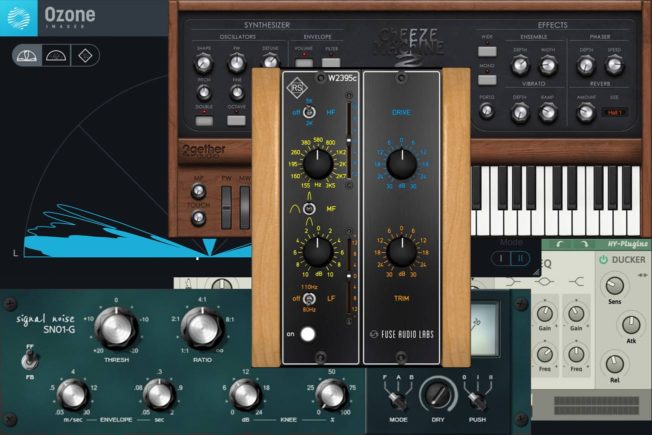
Task: Select the bell filter shape icon in EQ
Action: click(x=544, y=282)
